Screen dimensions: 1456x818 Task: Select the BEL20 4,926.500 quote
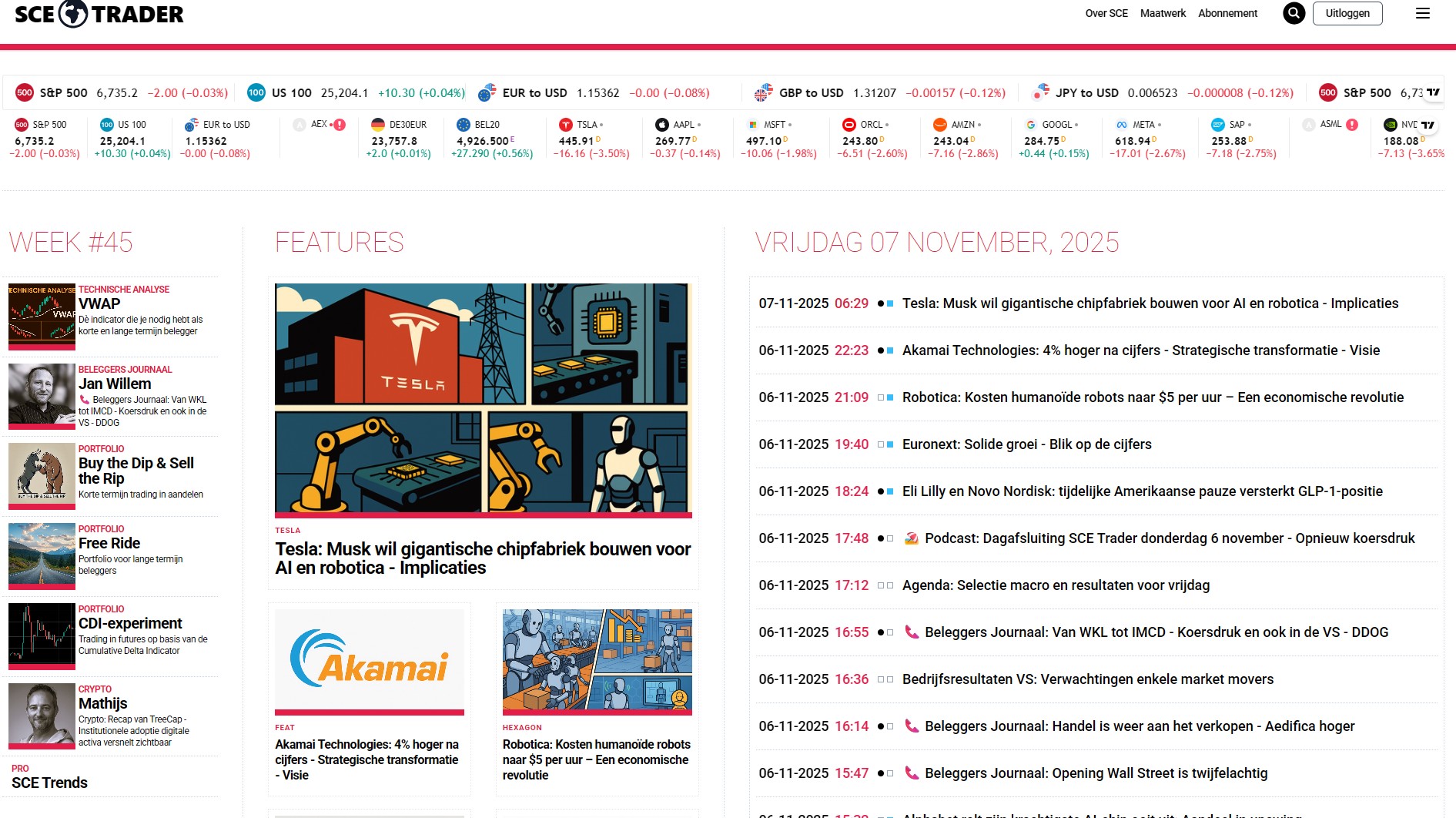coord(493,139)
